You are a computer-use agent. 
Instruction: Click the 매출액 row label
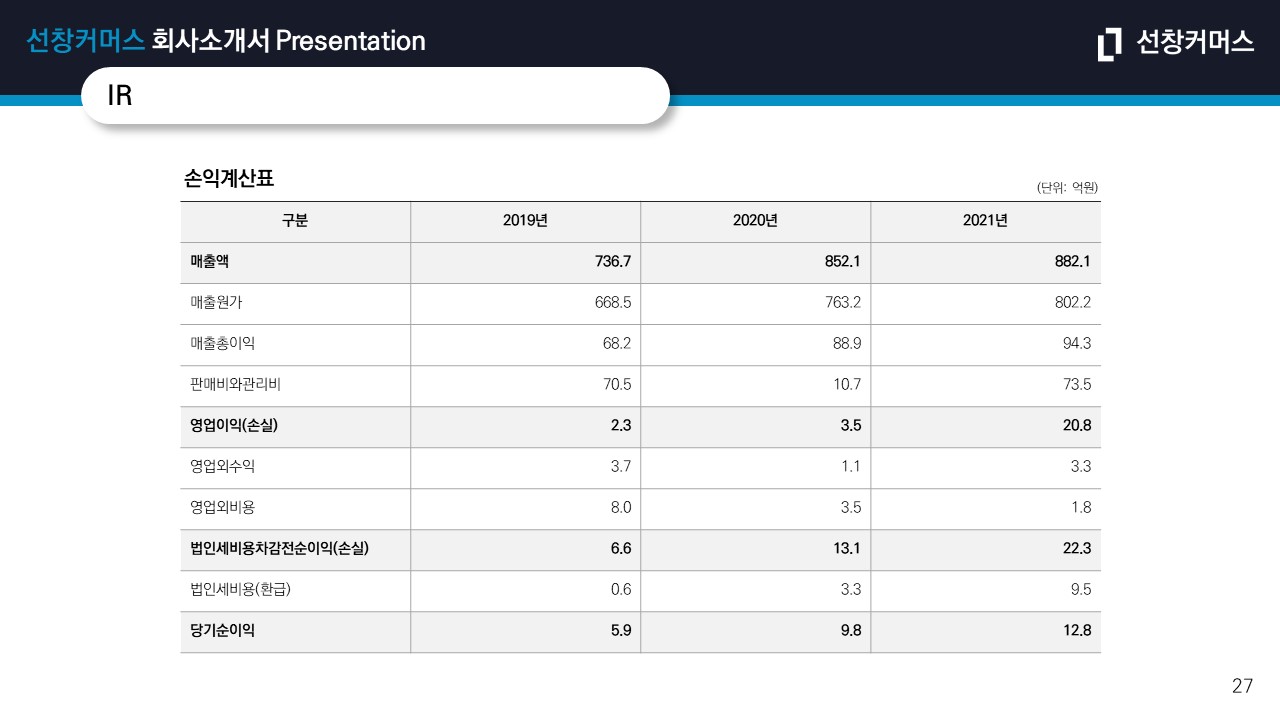pos(210,262)
